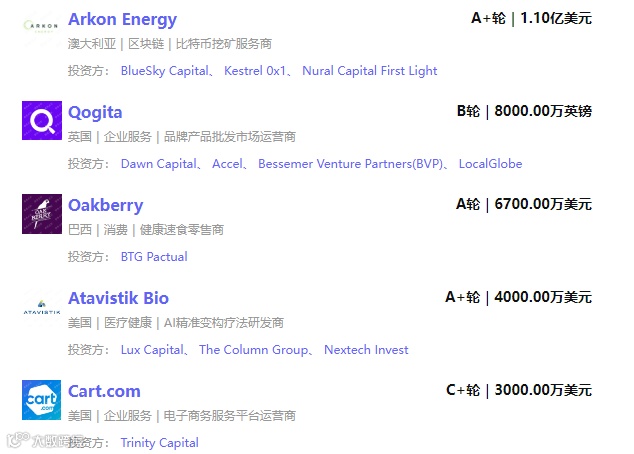Select investor Kestrel 0x1
Screen dimensions: 634x454
tap(255, 71)
